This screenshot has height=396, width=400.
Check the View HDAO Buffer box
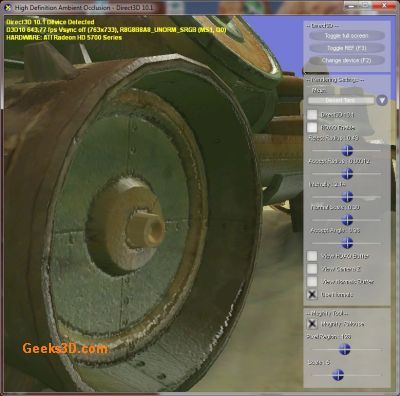point(312,256)
